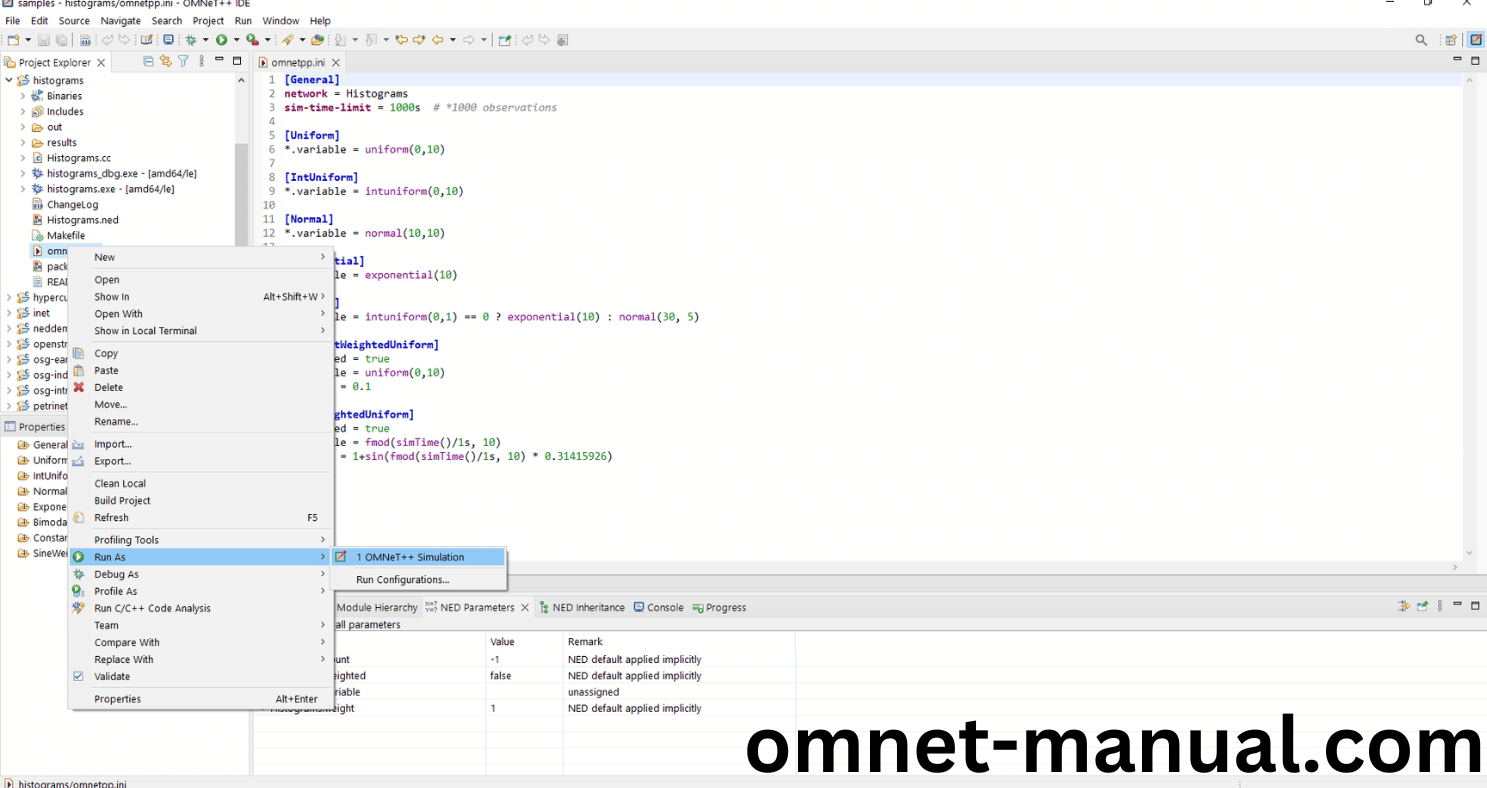This screenshot has height=788, width=1487.
Task: Toggle the Validate checkbox in context menu
Action: (79, 676)
